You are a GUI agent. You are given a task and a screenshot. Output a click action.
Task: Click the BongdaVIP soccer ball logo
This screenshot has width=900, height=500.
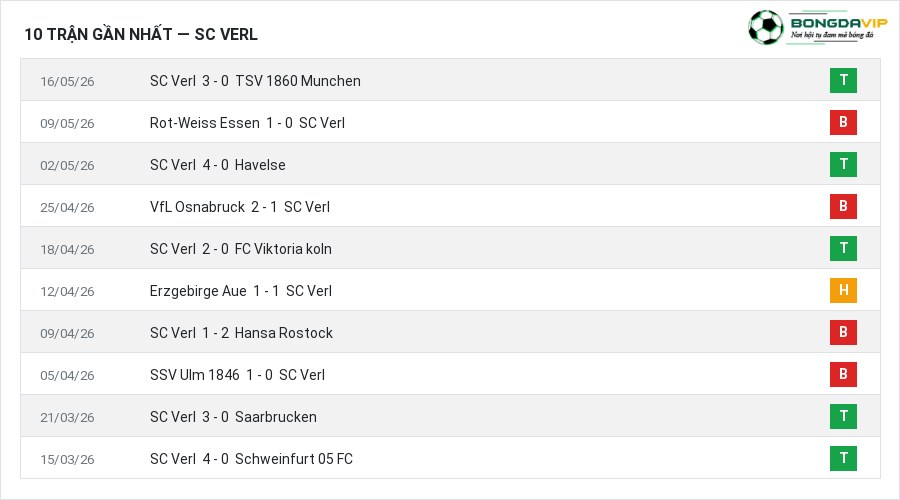[x=765, y=27]
